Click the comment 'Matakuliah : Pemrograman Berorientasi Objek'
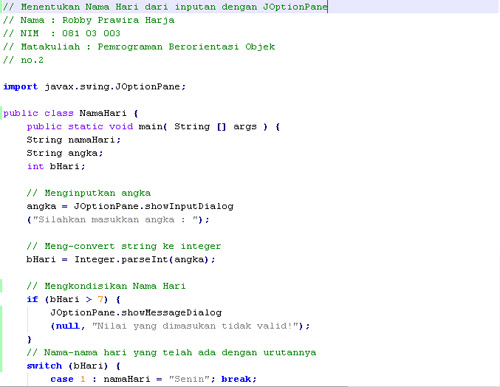This screenshot has height=387, width=500. 139,47
